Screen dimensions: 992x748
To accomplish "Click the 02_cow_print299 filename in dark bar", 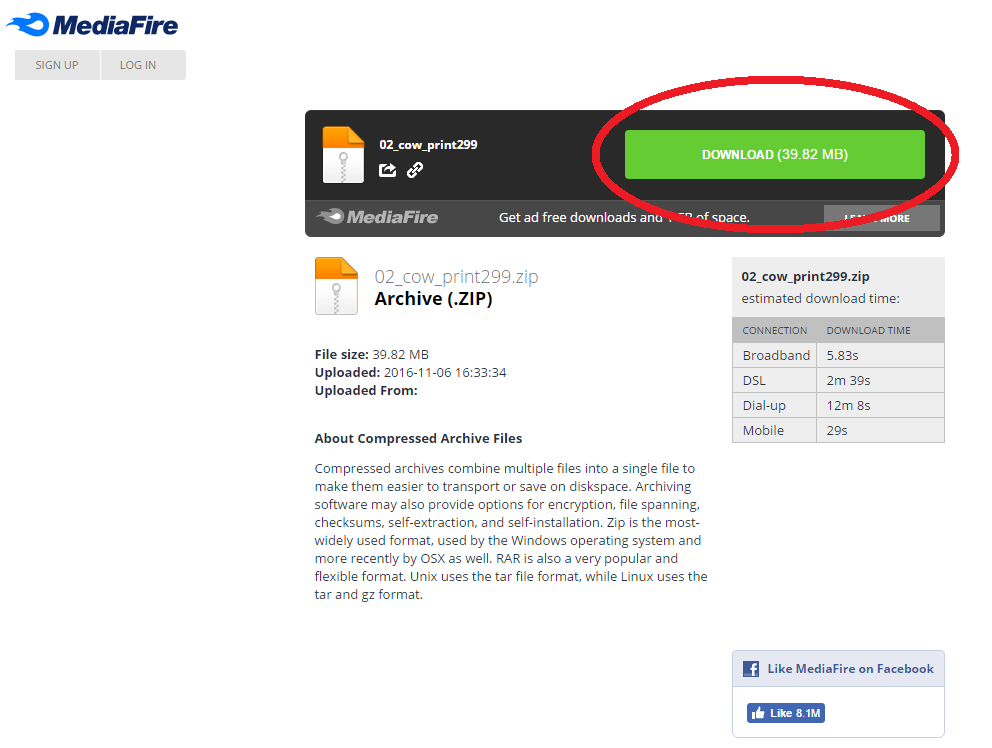I will tap(428, 145).
